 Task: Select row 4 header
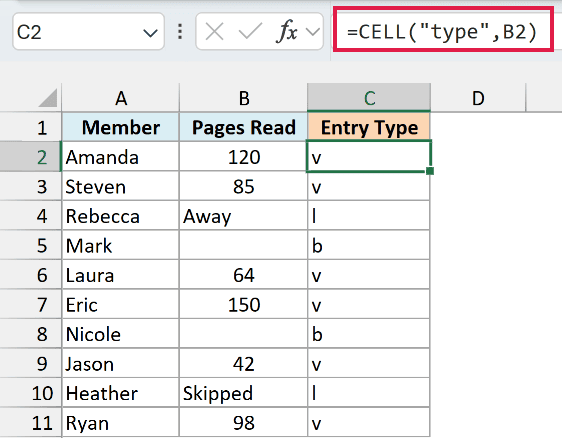coord(31,216)
